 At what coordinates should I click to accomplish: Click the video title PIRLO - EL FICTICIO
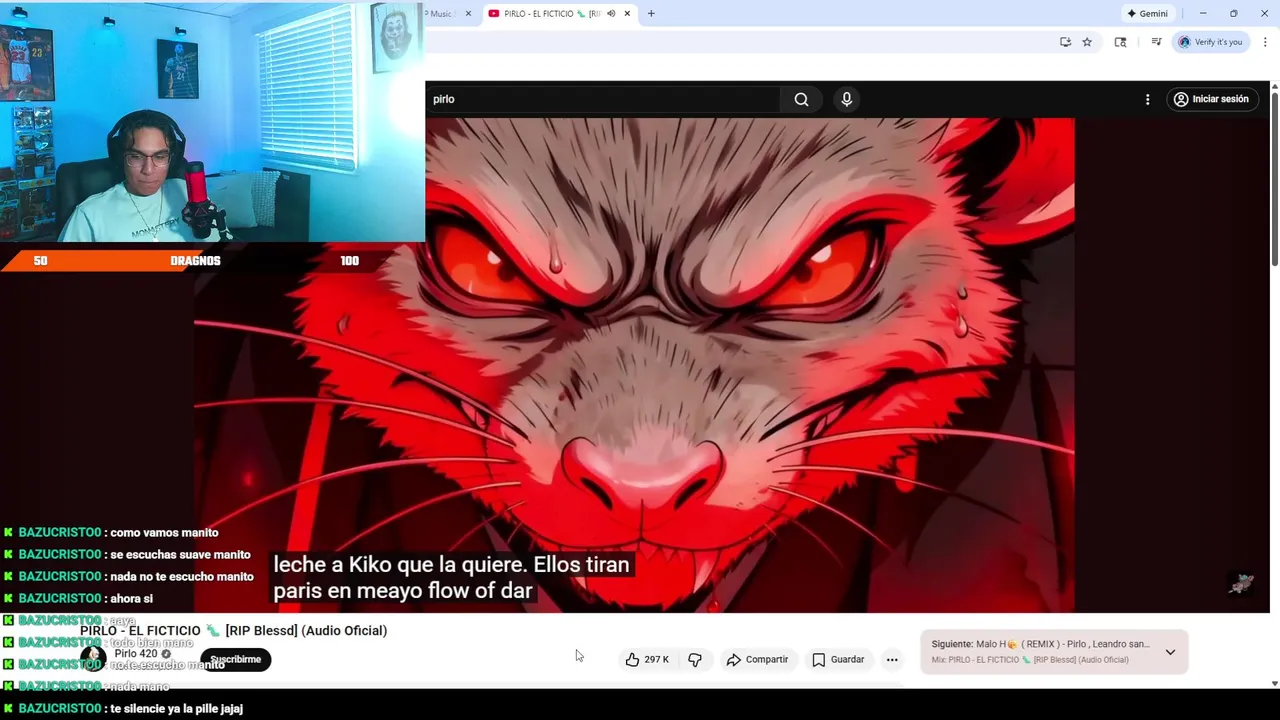click(233, 631)
